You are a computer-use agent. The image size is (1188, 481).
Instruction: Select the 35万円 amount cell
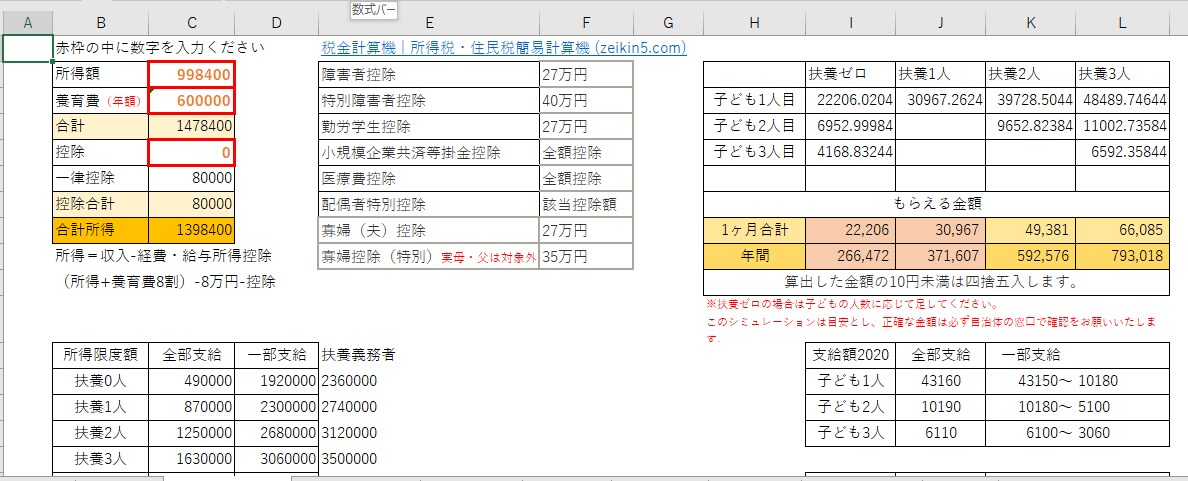(586, 256)
